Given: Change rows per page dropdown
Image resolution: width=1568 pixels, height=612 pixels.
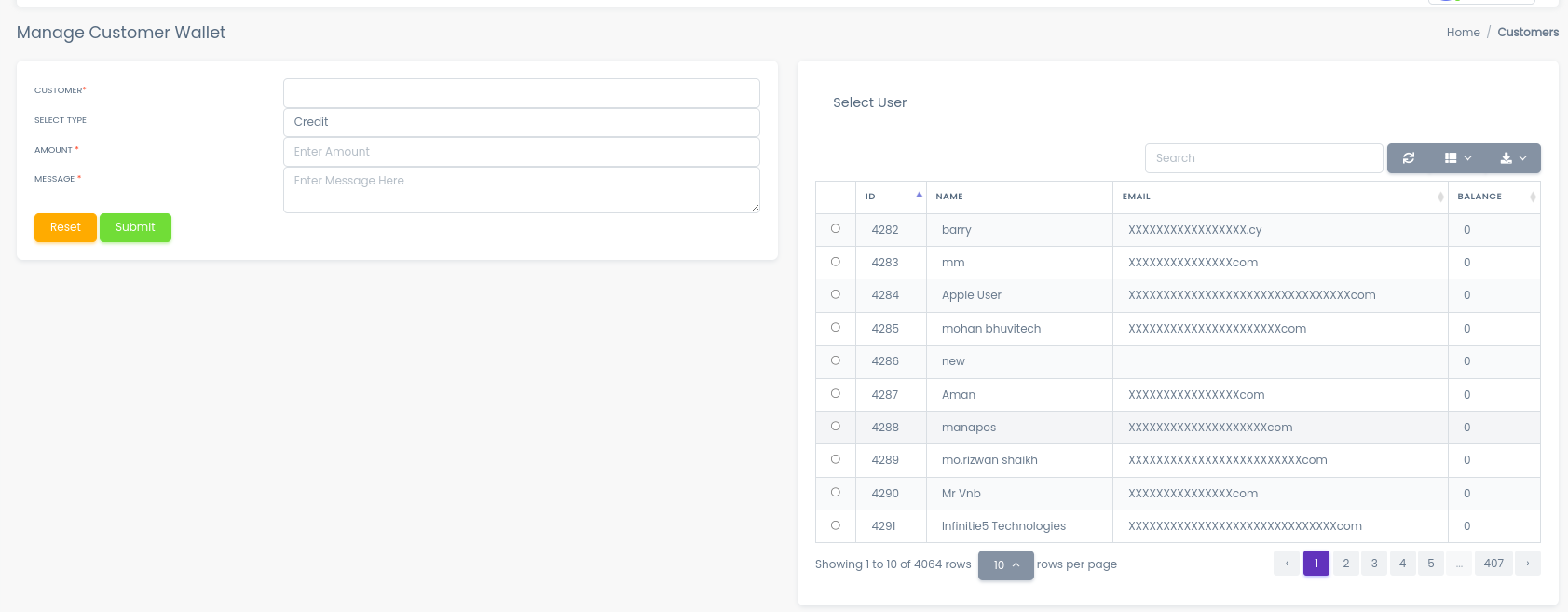Looking at the screenshot, I should pos(1006,564).
